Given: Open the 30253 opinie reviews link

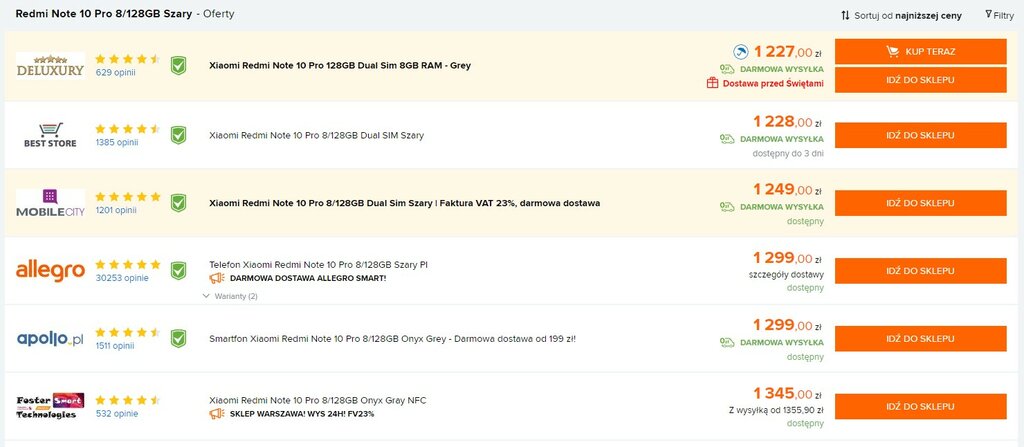Looking at the screenshot, I should click(122, 278).
